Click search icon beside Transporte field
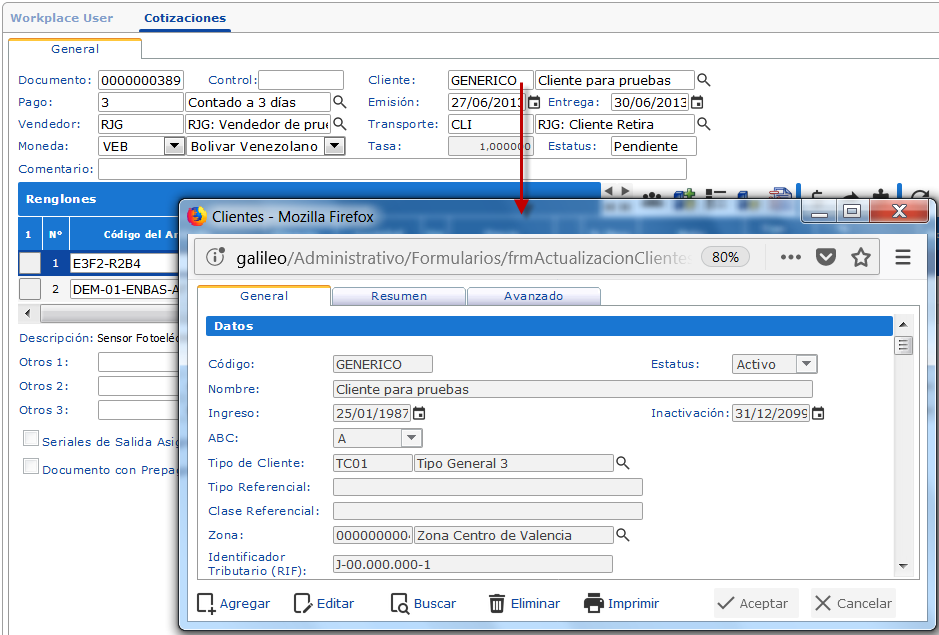Viewport: 939px width, 635px height. tap(703, 124)
